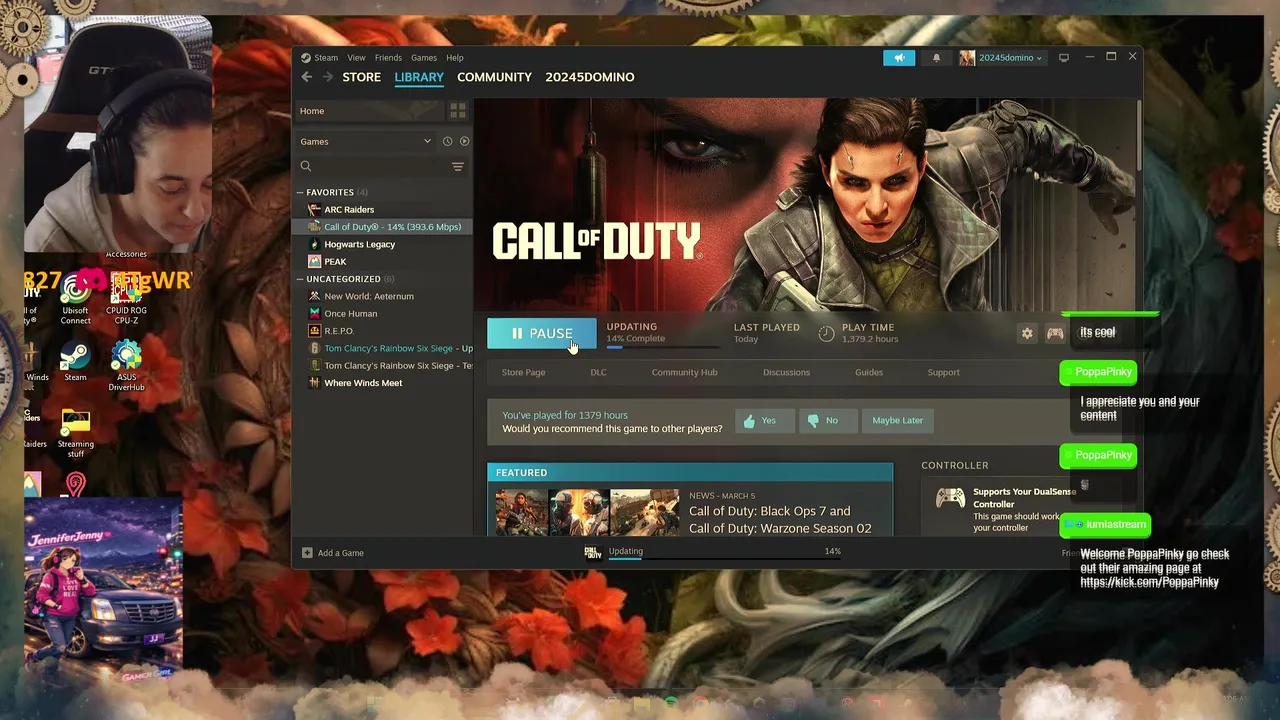The height and width of the screenshot is (720, 1280).
Task: Click the update progress bar under UPDATING
Action: (662, 347)
